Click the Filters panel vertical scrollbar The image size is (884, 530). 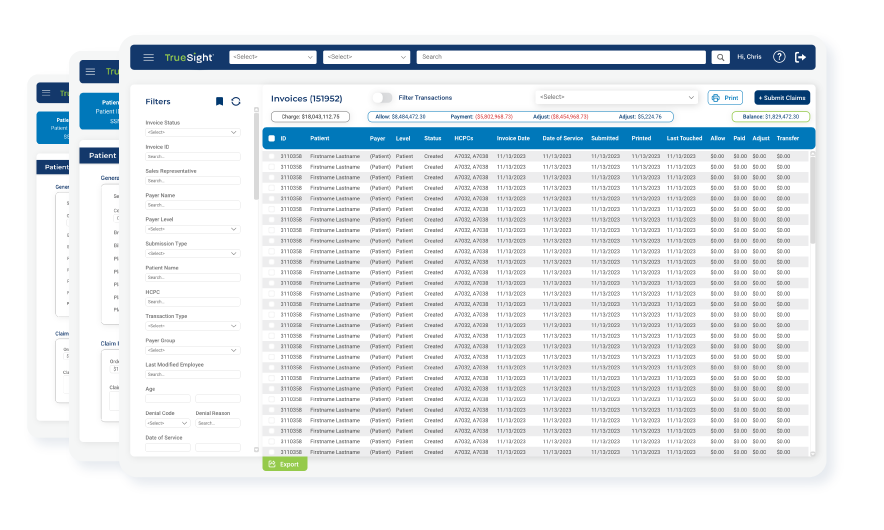coord(256,156)
